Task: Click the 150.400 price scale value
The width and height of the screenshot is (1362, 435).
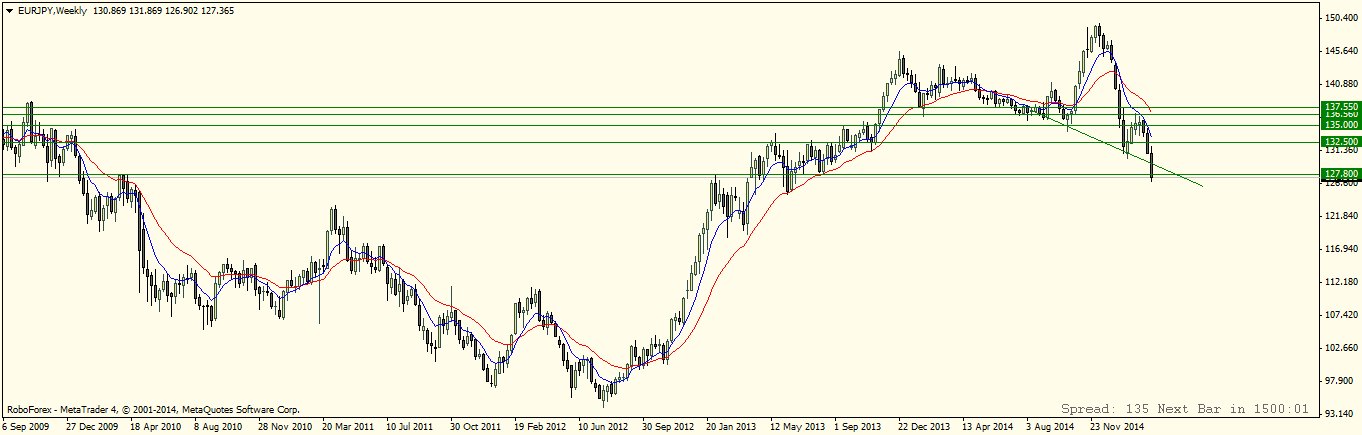Action: coord(1341,18)
